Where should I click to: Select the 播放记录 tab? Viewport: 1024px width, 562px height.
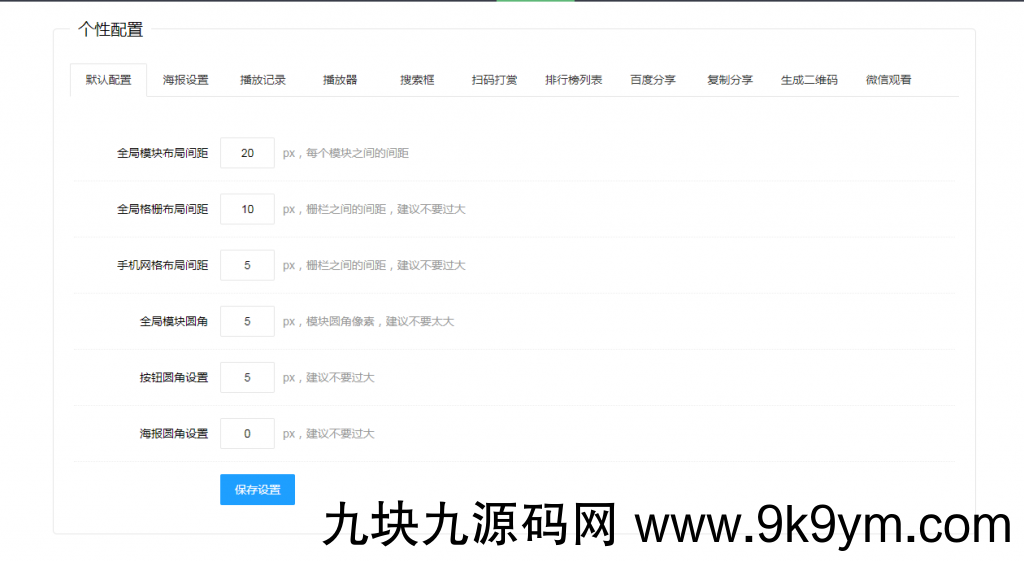[263, 80]
